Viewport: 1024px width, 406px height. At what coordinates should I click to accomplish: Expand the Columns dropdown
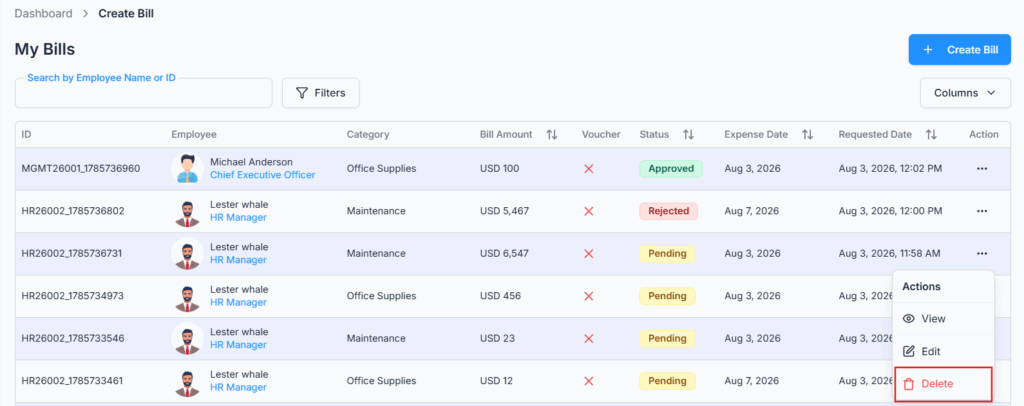[965, 93]
